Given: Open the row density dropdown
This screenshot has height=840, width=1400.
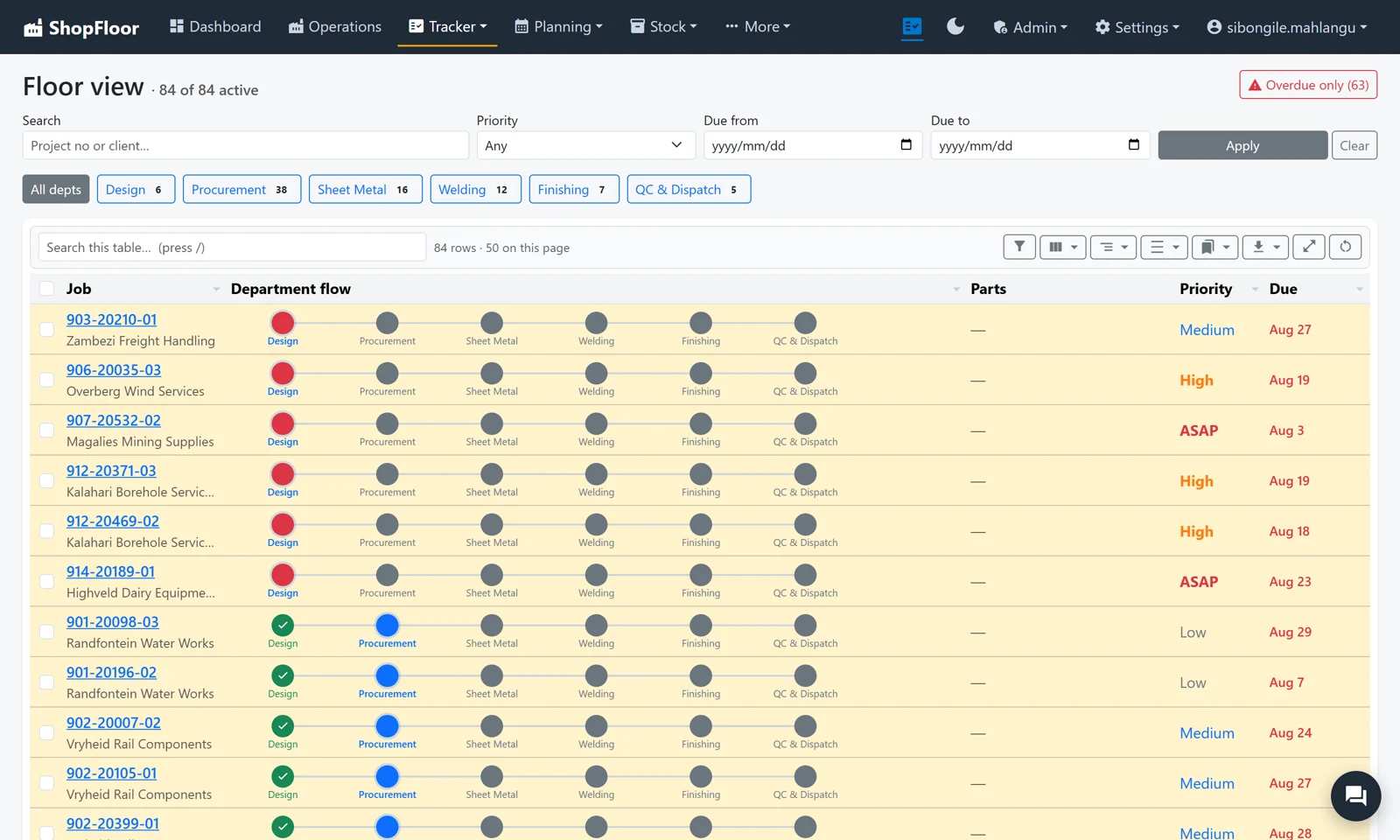Looking at the screenshot, I should click(1164, 247).
